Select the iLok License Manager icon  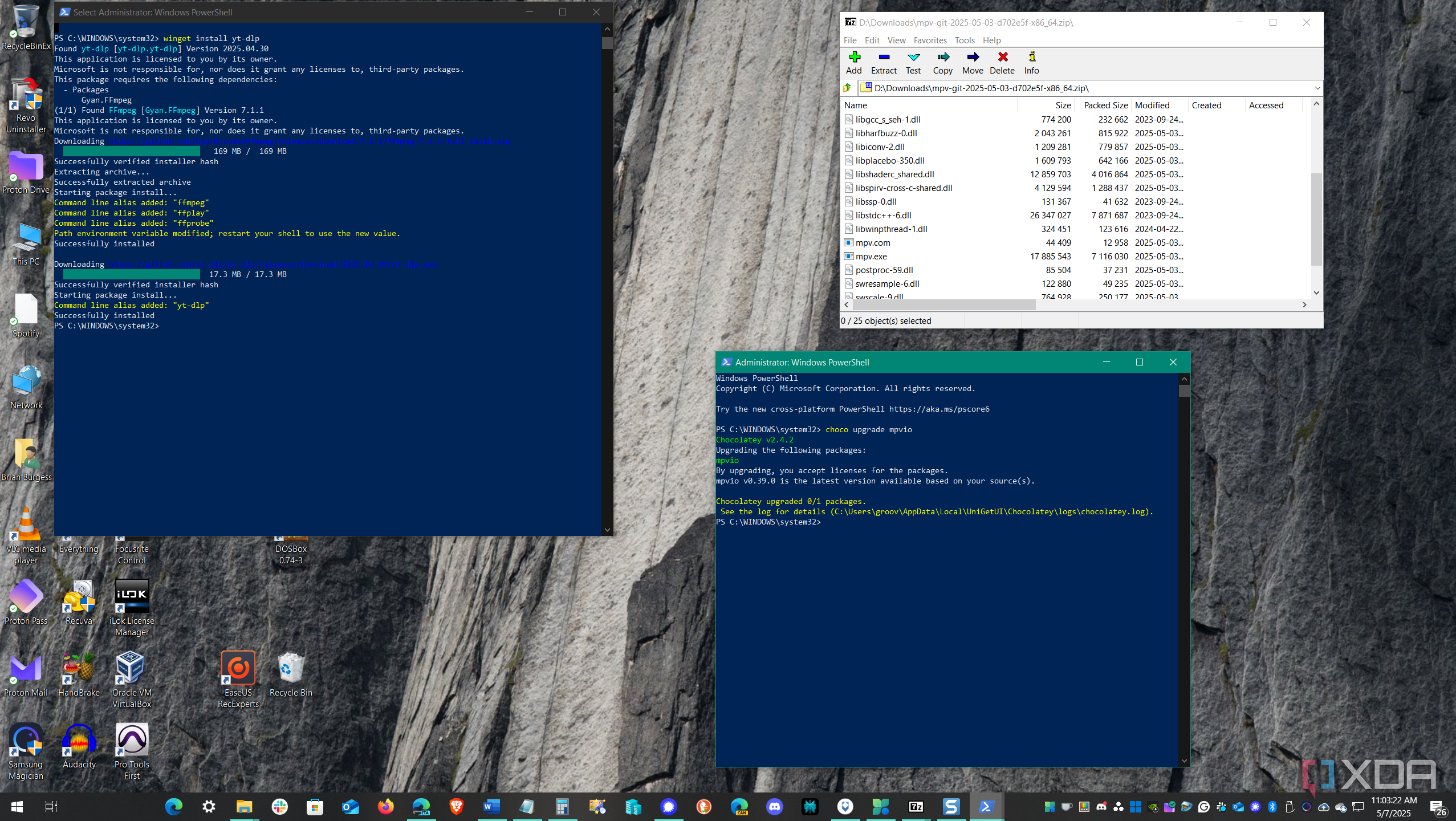pyautogui.click(x=132, y=608)
